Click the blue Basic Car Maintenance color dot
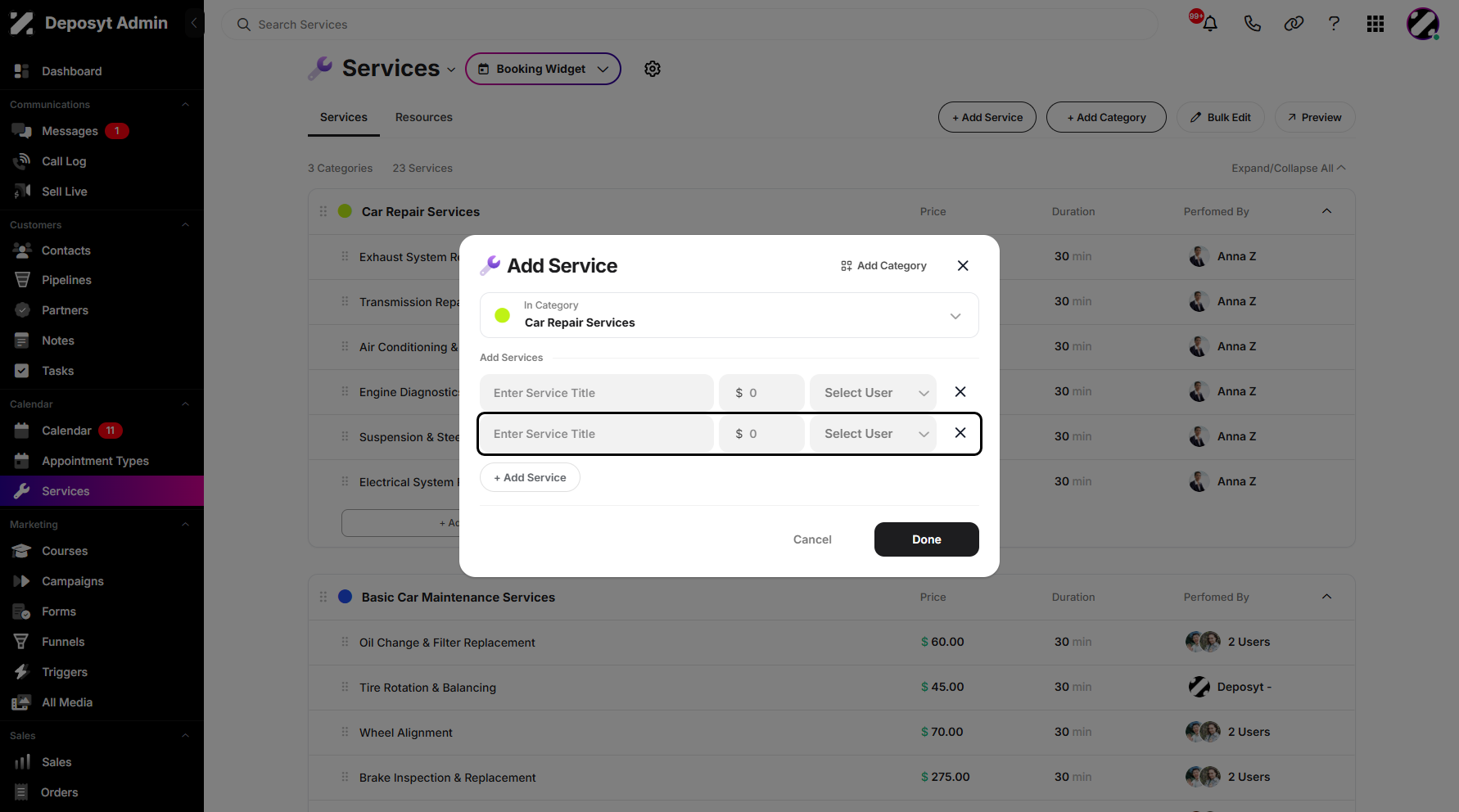This screenshot has width=1459, height=812. point(345,597)
